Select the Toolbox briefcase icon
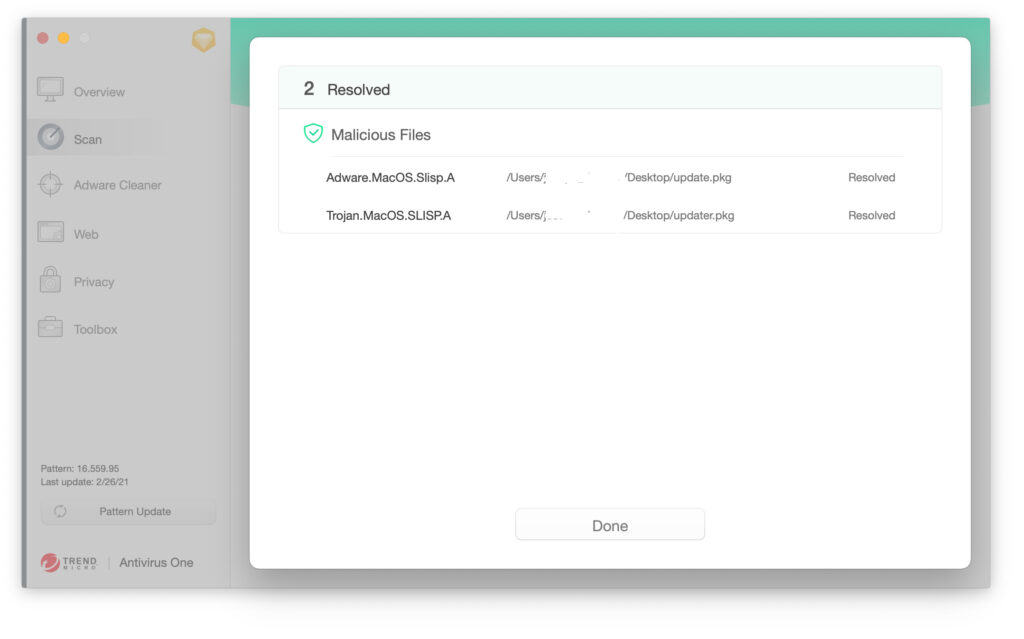 pos(51,328)
